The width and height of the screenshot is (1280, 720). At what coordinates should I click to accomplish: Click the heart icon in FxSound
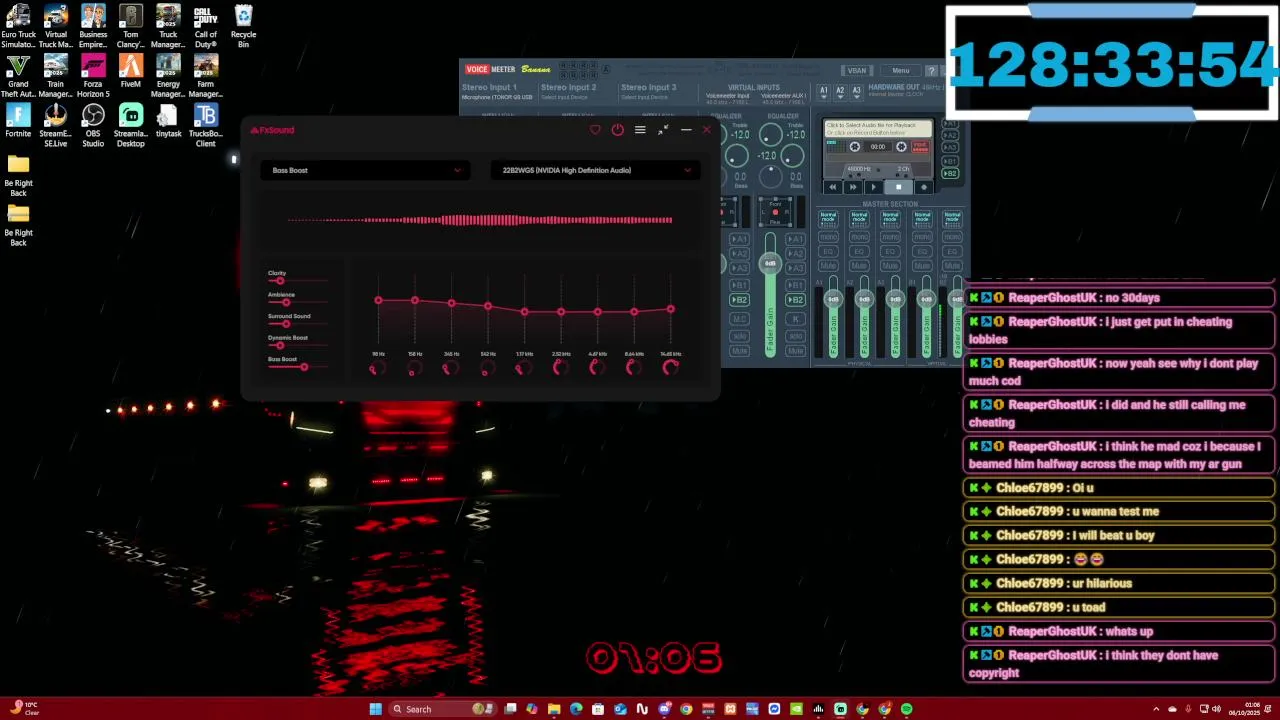(595, 130)
